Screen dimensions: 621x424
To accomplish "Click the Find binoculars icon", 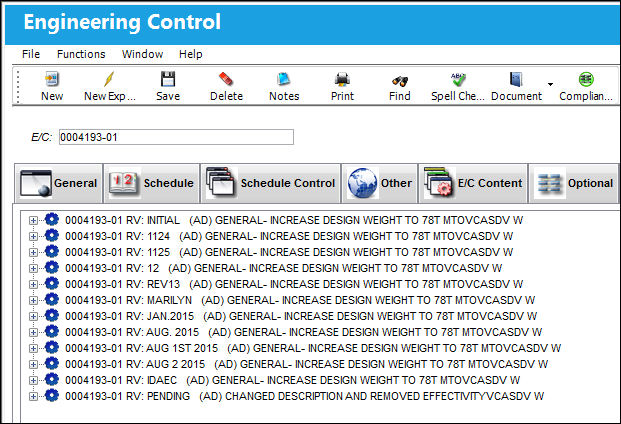I will (x=400, y=81).
